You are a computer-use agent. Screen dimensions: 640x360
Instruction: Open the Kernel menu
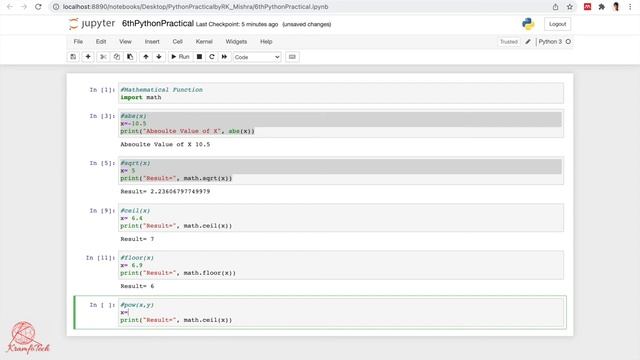(x=204, y=42)
